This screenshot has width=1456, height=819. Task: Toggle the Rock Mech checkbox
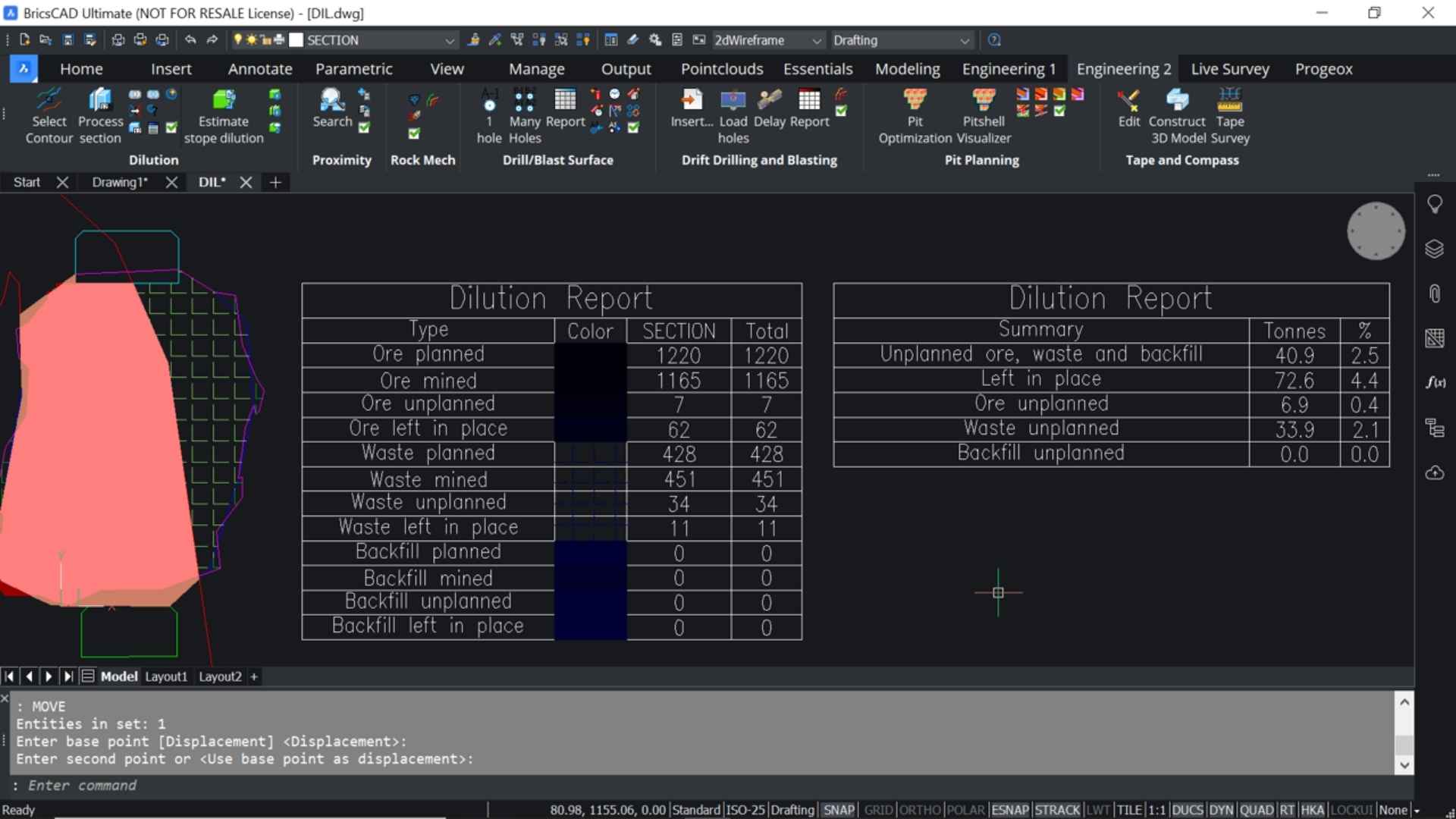(414, 134)
